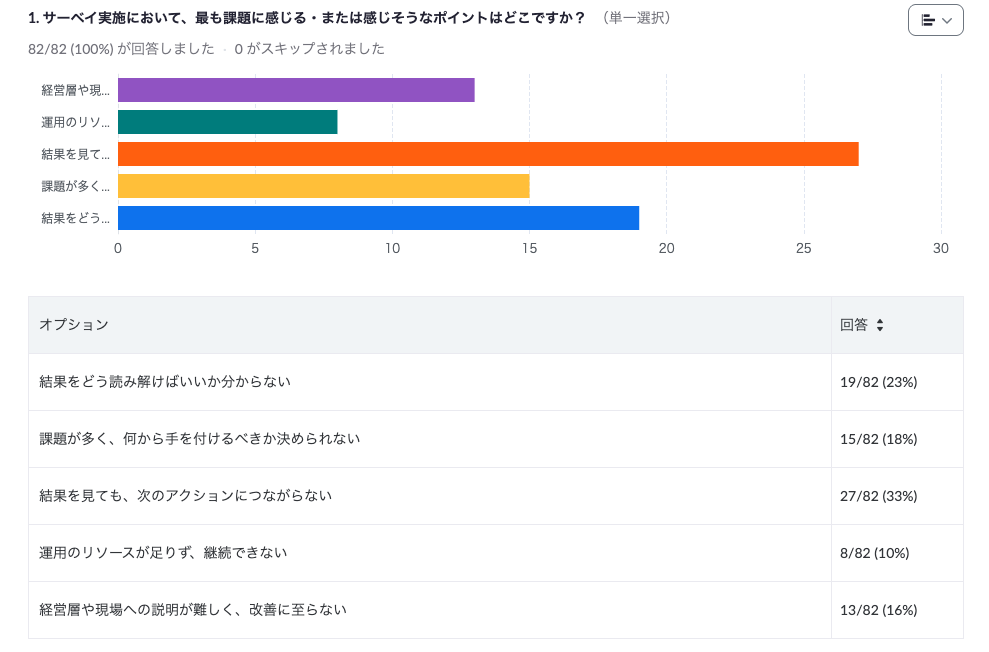The width and height of the screenshot is (989, 652).
Task: Click the orange bar with 27 responses
Action: coord(488,154)
